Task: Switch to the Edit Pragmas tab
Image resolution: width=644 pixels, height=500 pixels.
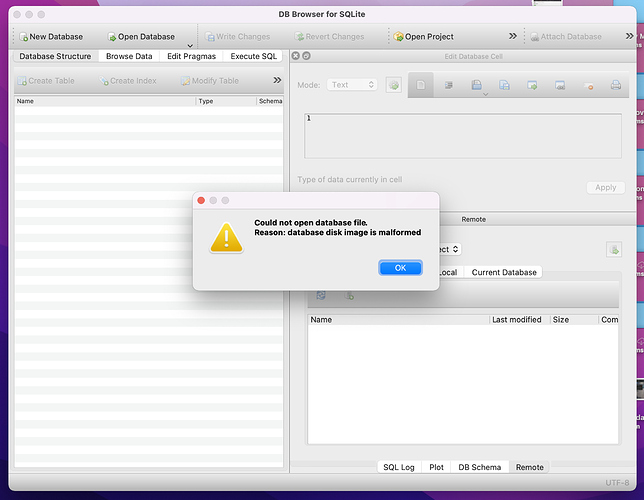Action: [191, 56]
